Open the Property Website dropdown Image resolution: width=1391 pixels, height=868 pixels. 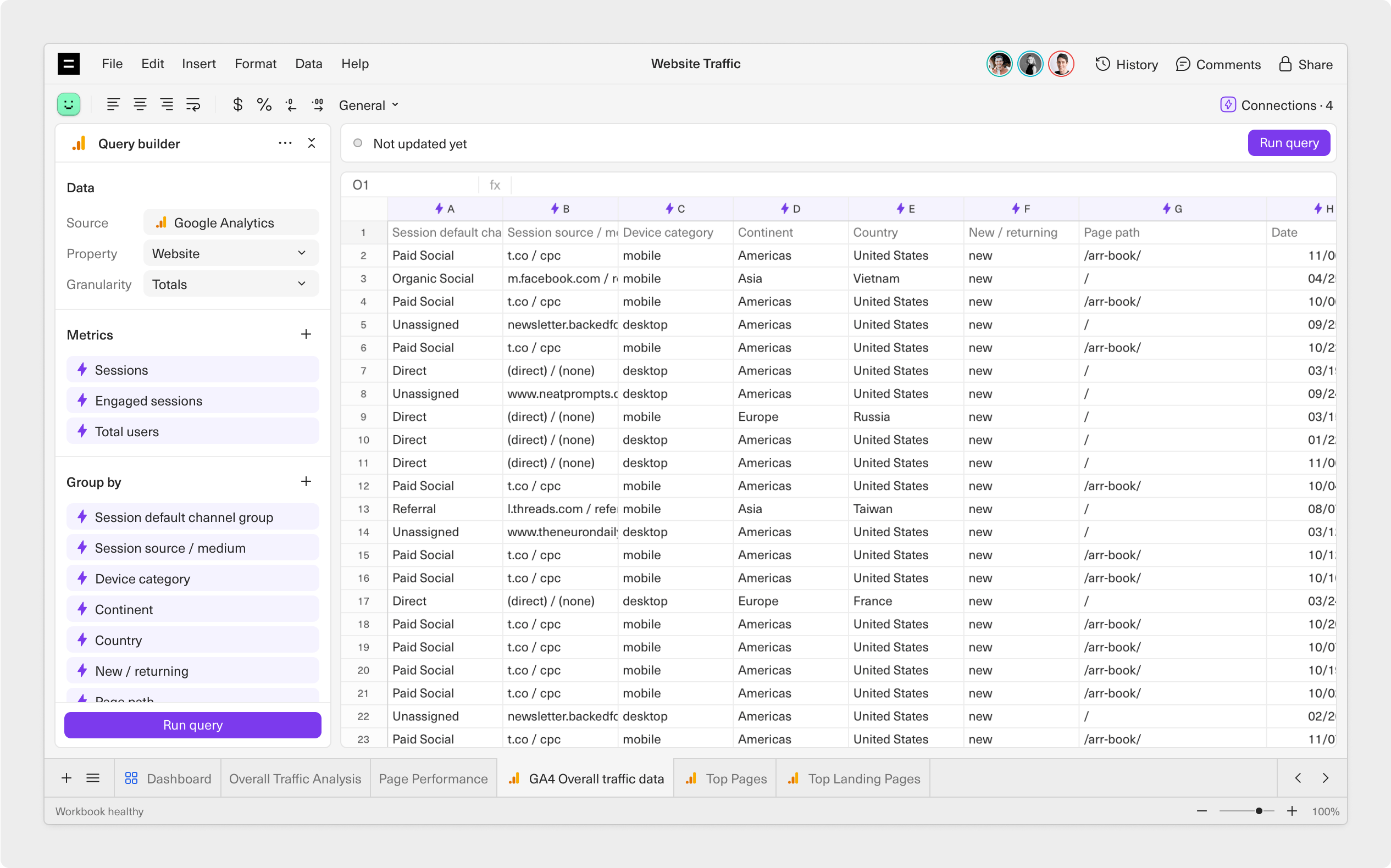pyautogui.click(x=231, y=253)
